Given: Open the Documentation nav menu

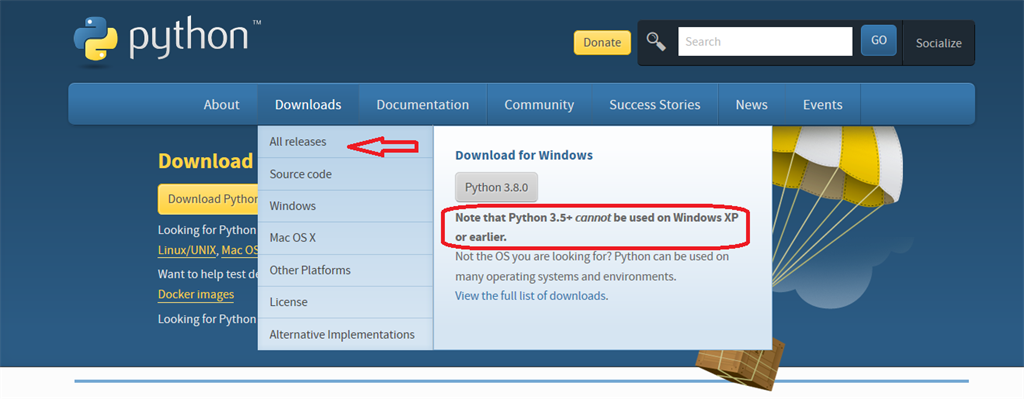Looking at the screenshot, I should [423, 104].
